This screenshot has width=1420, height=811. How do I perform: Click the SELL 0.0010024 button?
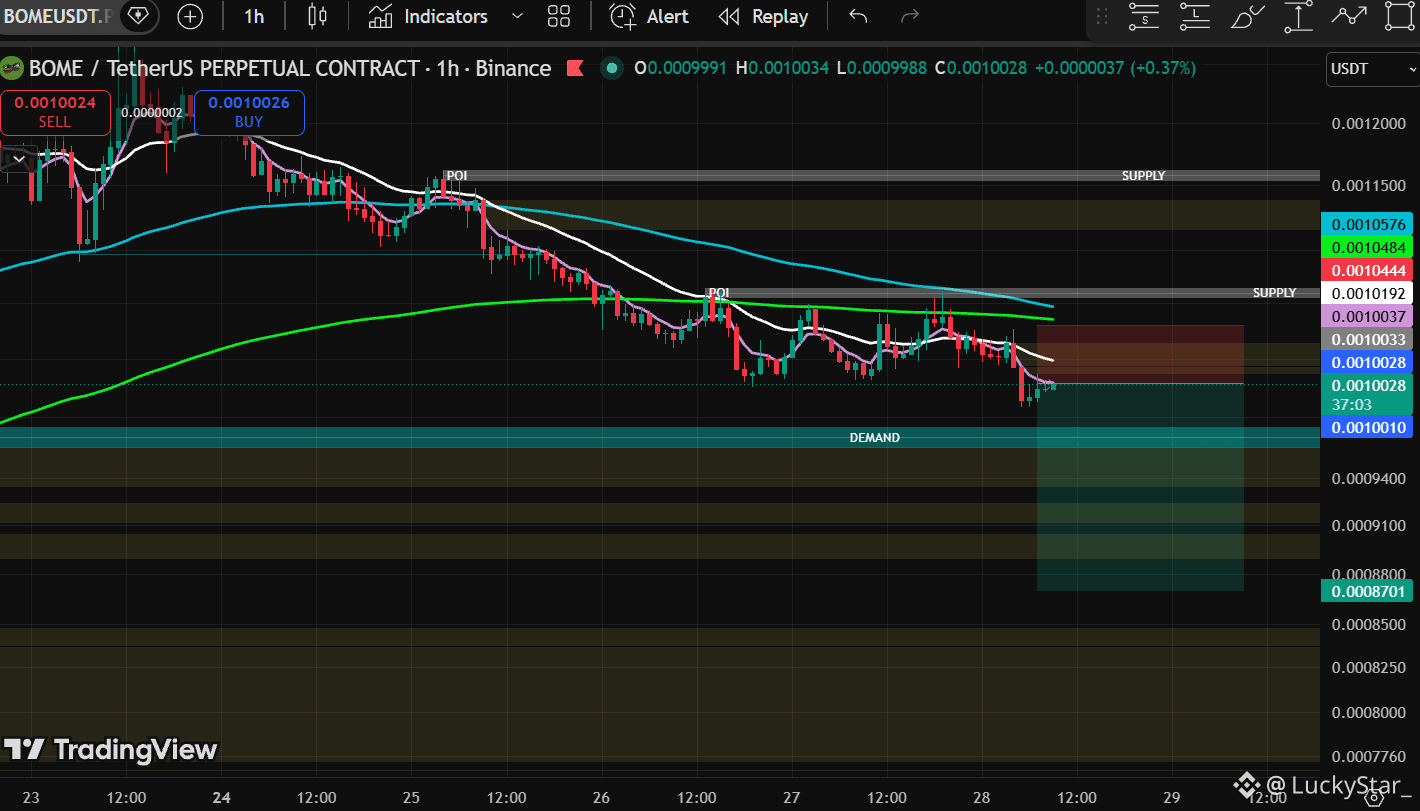55,112
